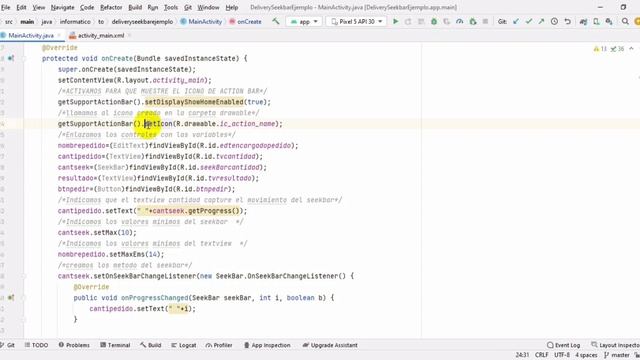The image size is (640, 360).
Task: Collapse the onProgressChanged method fold marker
Action: (24, 298)
